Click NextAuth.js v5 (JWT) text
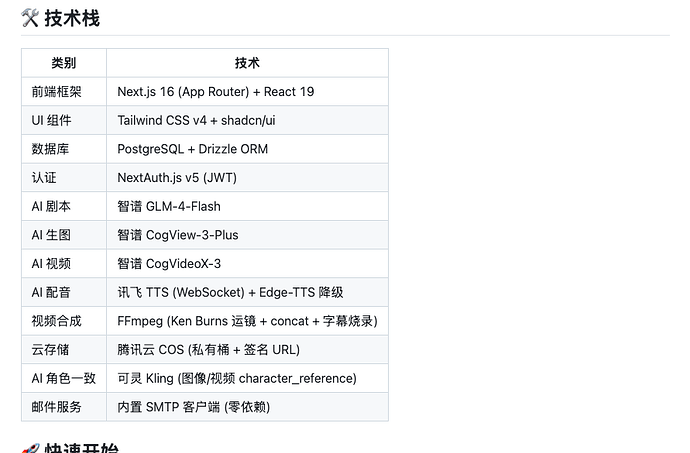Viewport: 690px width, 453px height. point(177,177)
